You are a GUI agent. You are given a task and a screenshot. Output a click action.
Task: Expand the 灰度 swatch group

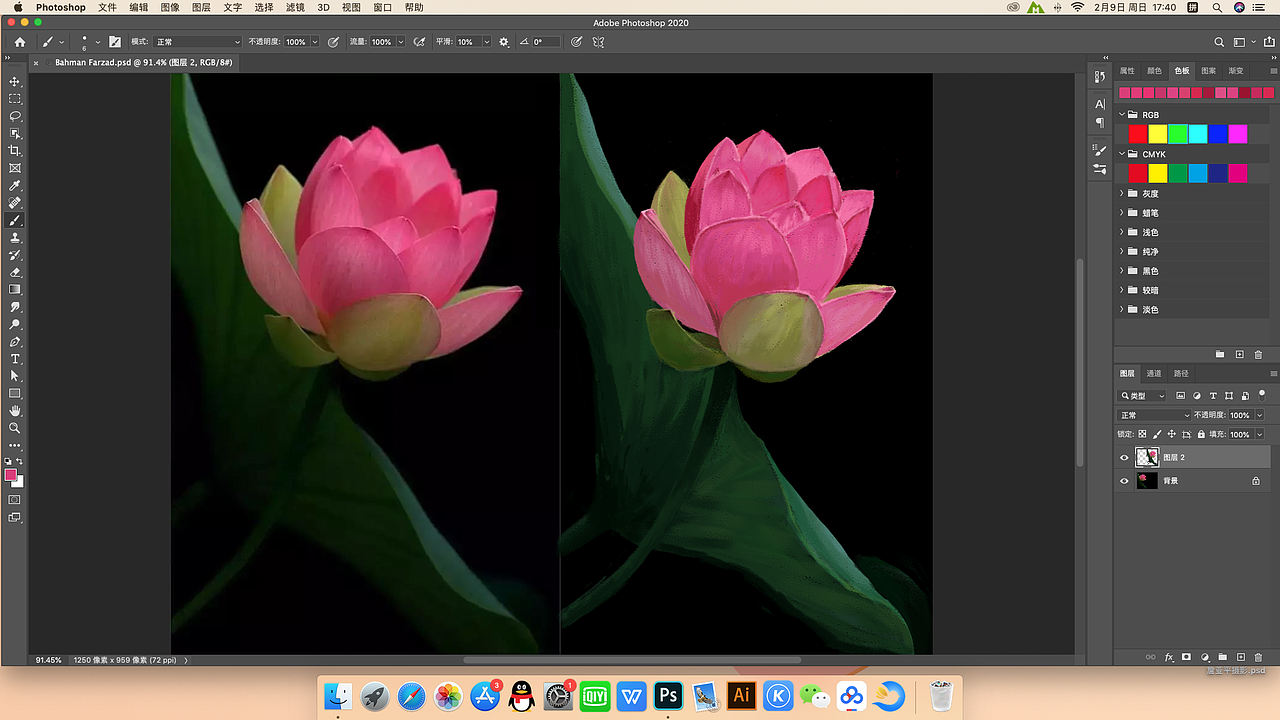tap(1122, 193)
